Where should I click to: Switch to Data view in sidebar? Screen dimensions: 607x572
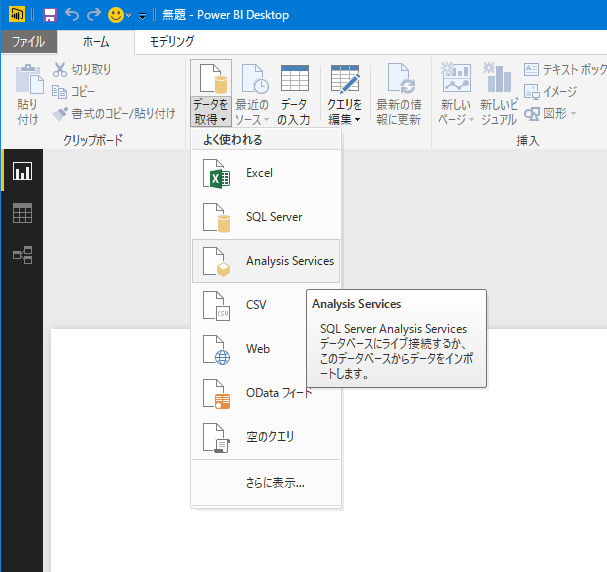22,213
